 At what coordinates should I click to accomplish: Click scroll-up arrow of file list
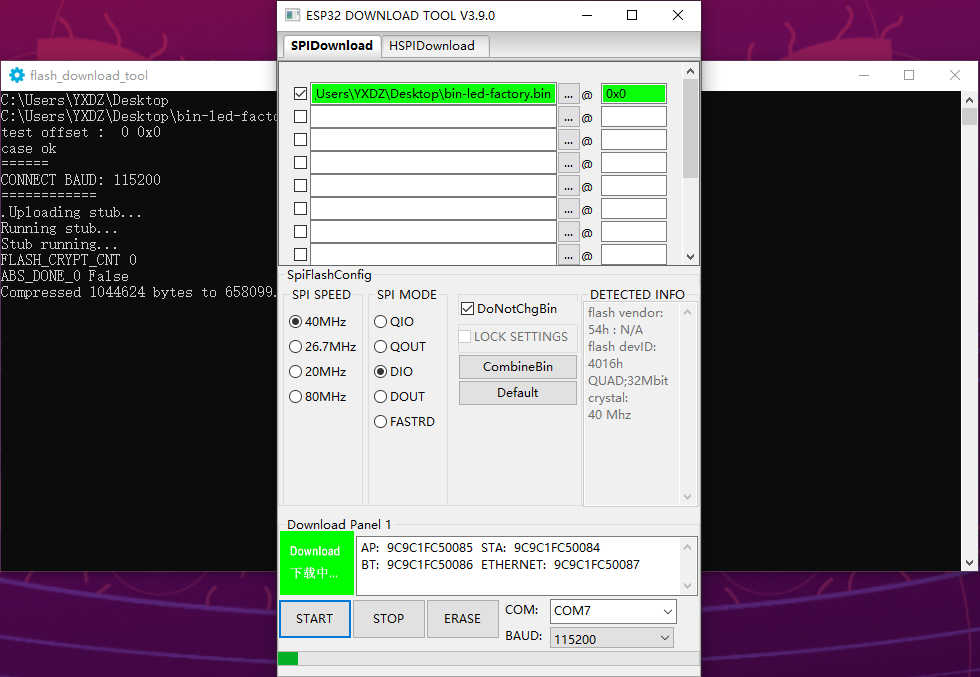(x=690, y=71)
